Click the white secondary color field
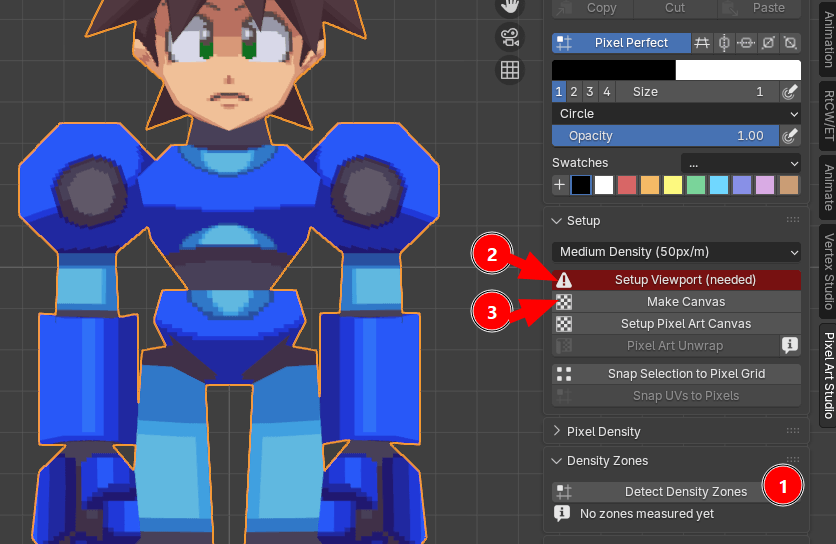Image resolution: width=836 pixels, height=544 pixels. tap(738, 70)
